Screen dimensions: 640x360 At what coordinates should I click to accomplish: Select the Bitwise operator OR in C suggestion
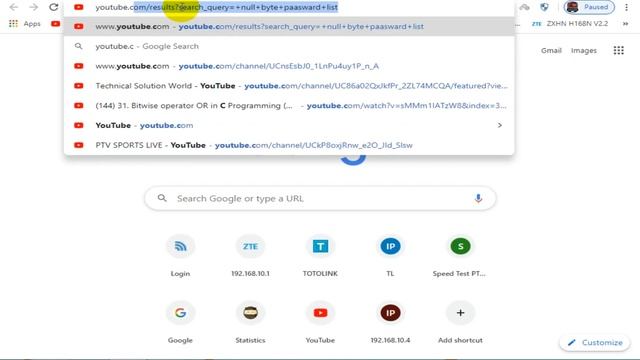[289, 106]
